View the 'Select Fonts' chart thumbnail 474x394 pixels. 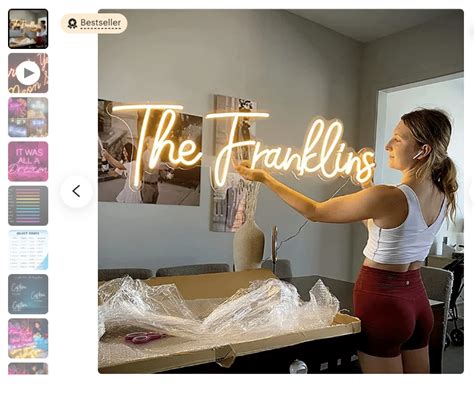pyautogui.click(x=28, y=250)
